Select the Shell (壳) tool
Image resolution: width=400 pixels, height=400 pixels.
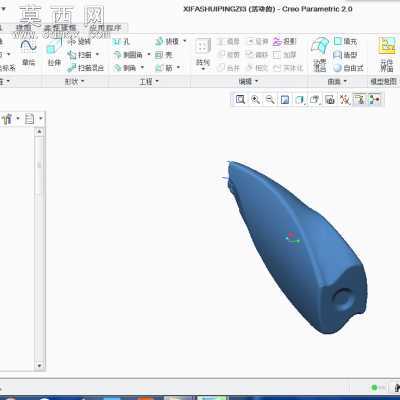pos(164,55)
